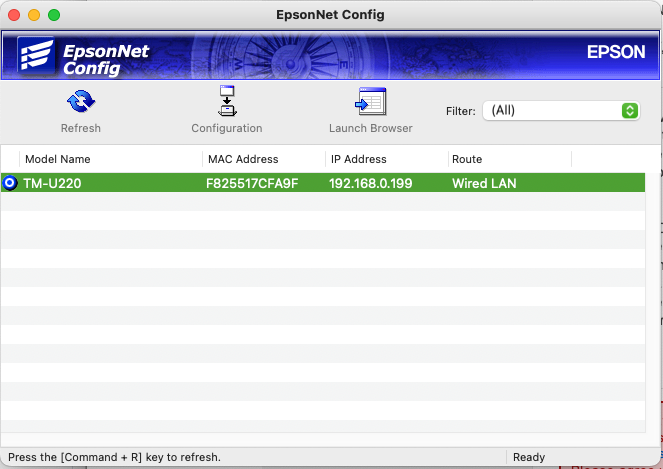663x469 pixels.
Task: Select the TM-U220 printer row
Action: pyautogui.click(x=323, y=183)
